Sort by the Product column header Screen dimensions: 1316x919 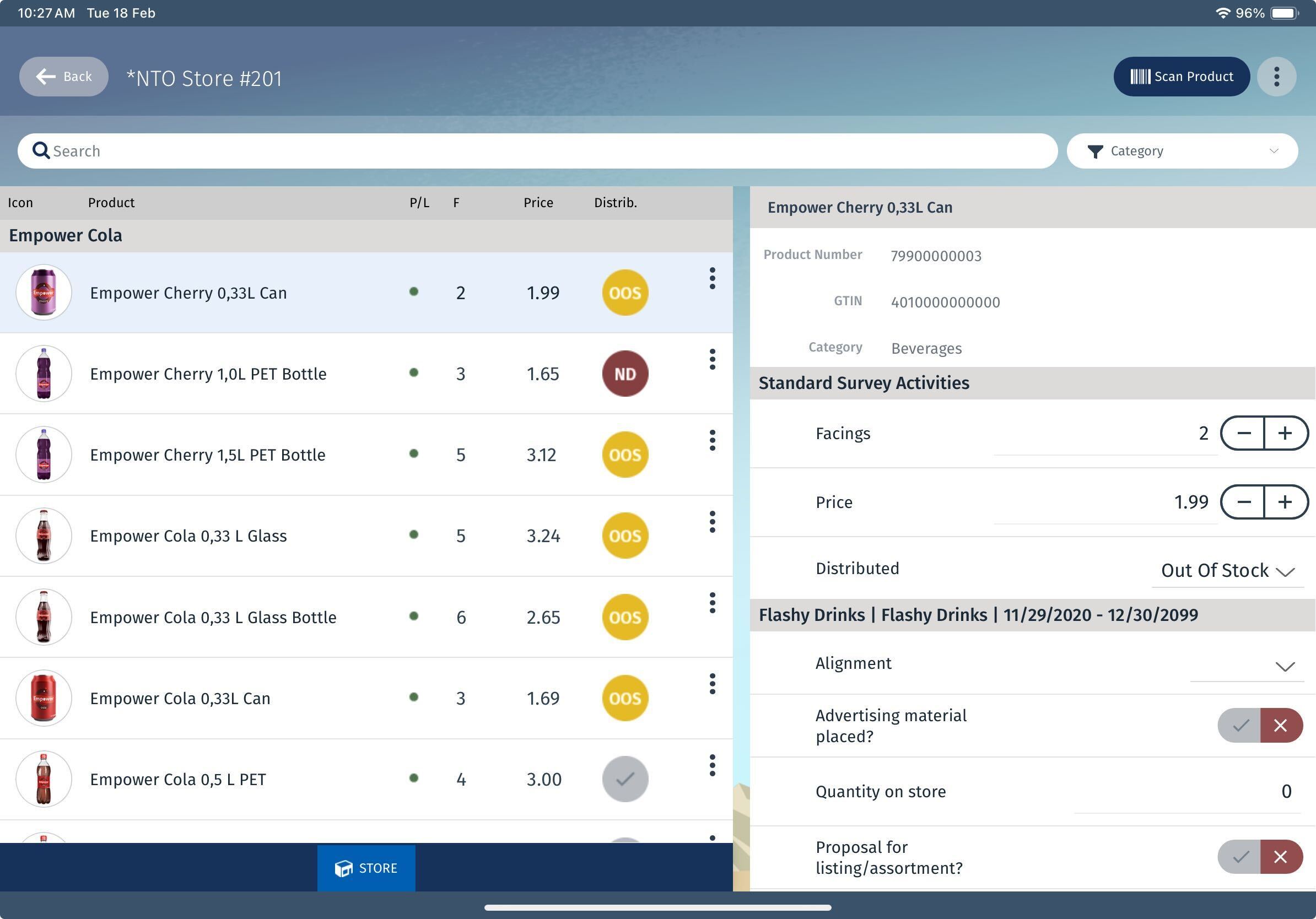(x=111, y=202)
